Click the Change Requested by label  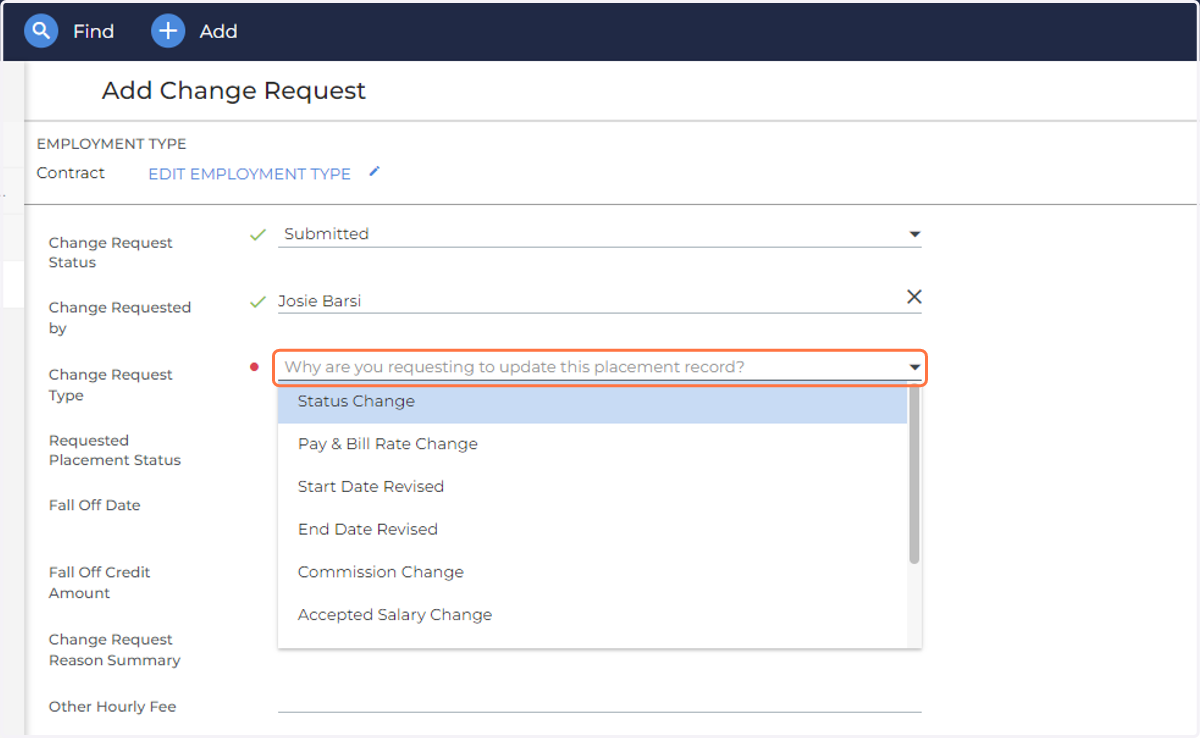pos(120,318)
